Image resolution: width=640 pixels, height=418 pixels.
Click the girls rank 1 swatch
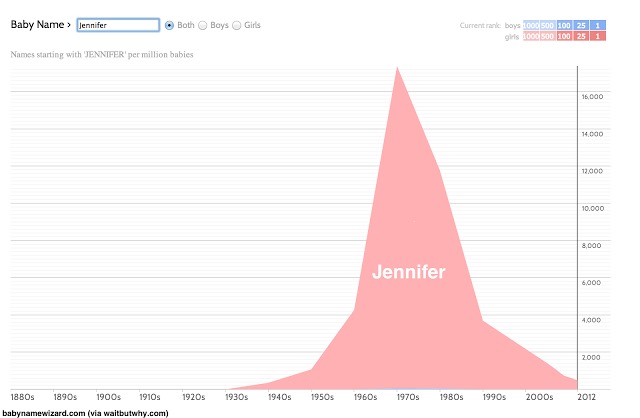tap(598, 36)
